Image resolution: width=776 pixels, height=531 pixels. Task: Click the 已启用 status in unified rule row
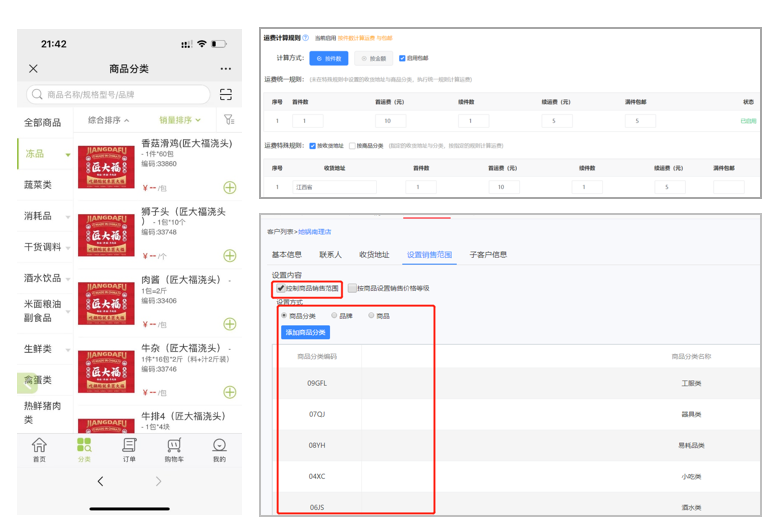748,121
